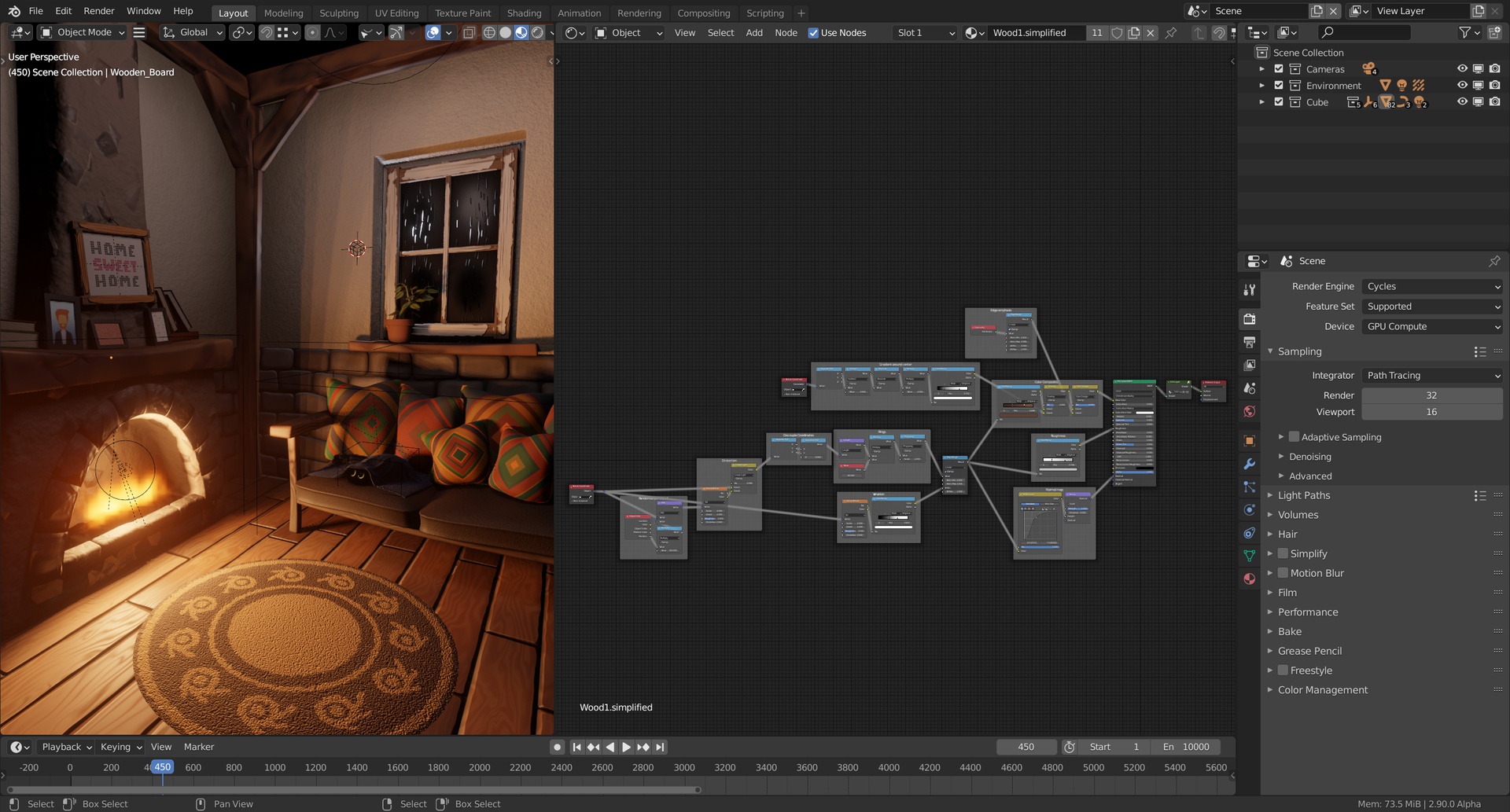Screen dimensions: 1510x812
Task: Expand the Light Paths section
Action: pos(1304,495)
